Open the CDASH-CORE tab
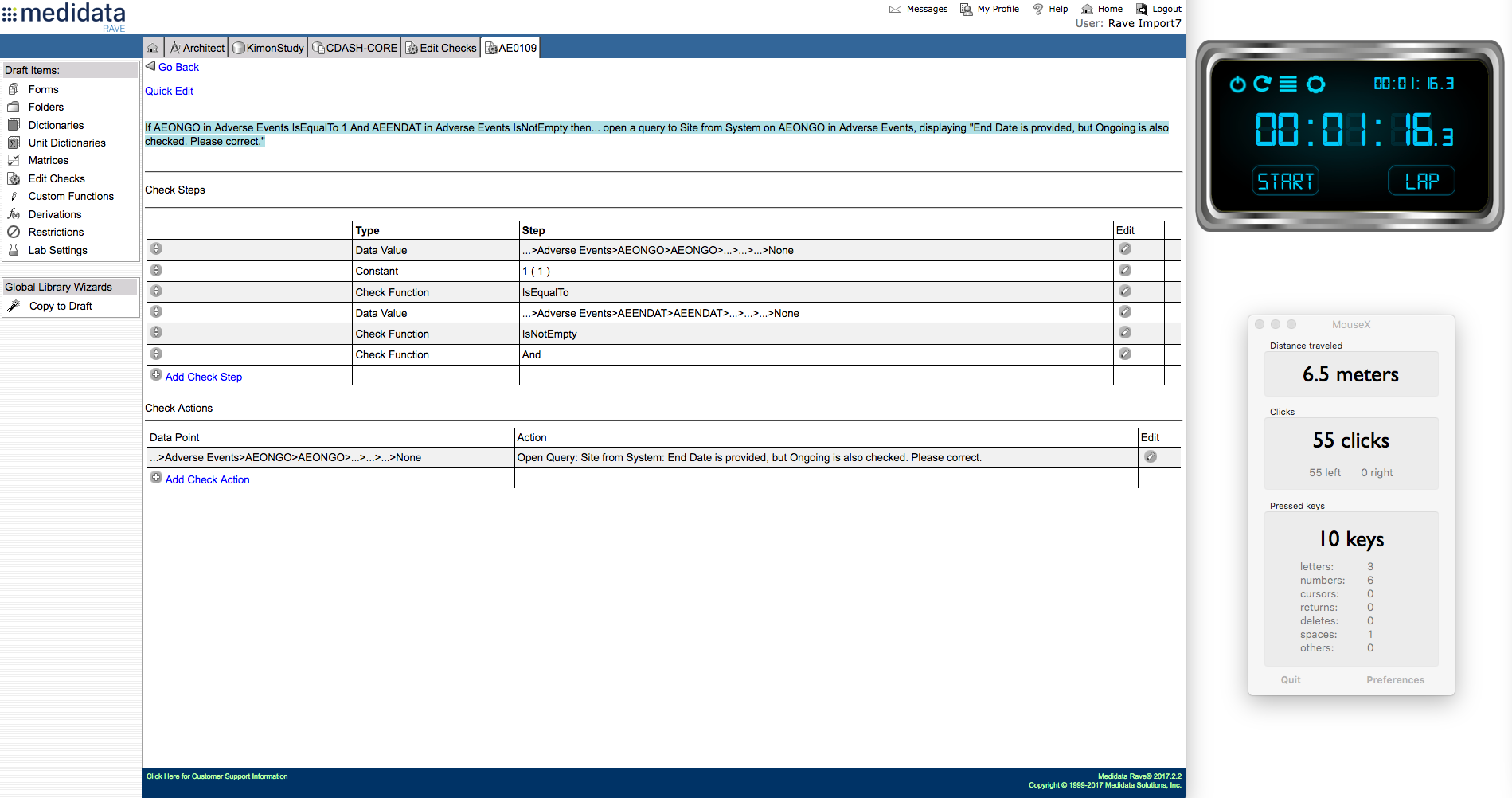The height and width of the screenshot is (798, 1512). click(x=354, y=48)
